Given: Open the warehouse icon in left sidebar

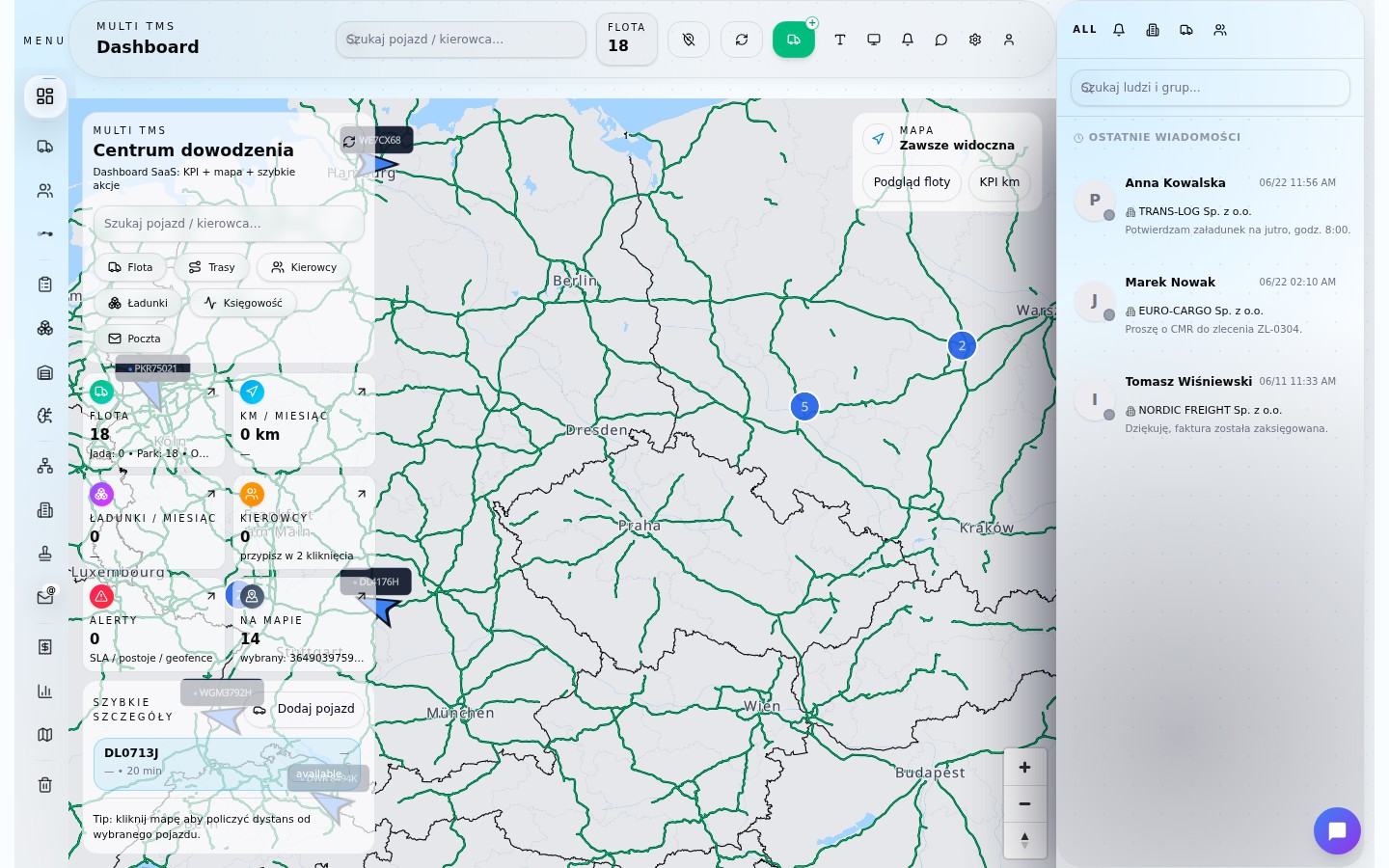Looking at the screenshot, I should (x=44, y=372).
